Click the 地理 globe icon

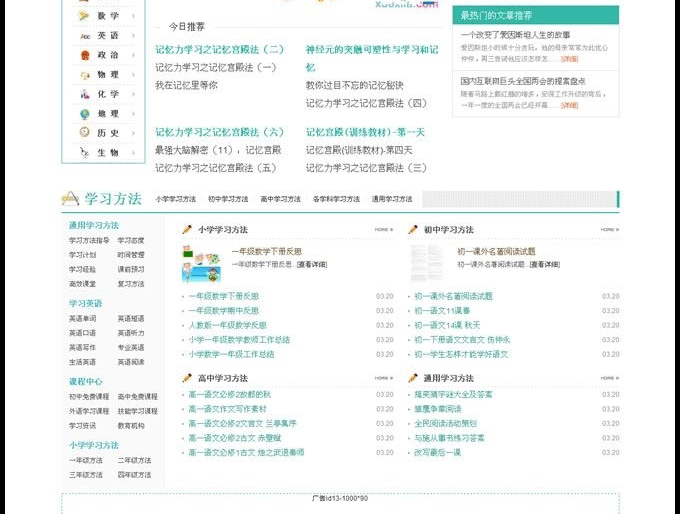[85, 114]
